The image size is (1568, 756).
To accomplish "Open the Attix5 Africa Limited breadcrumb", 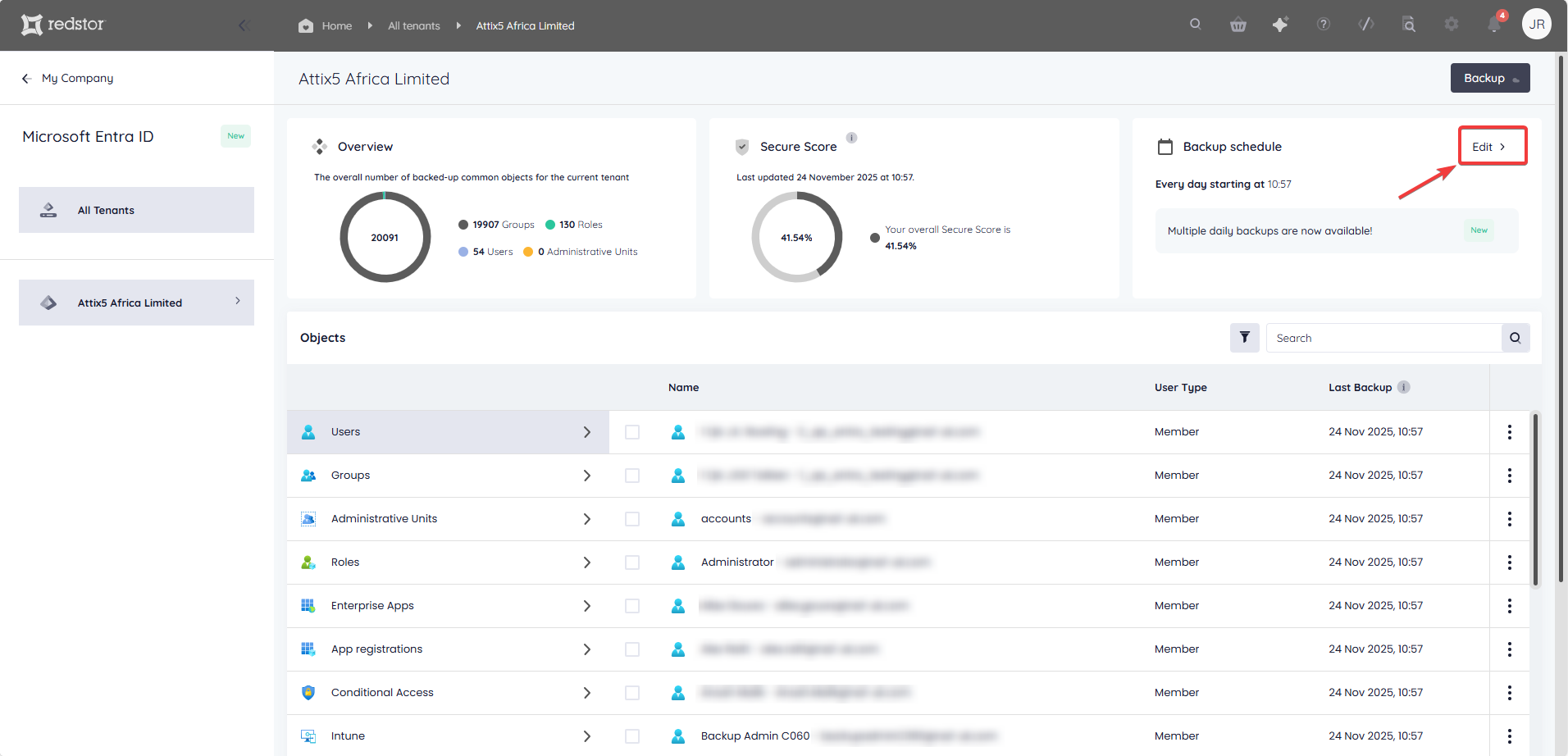I will click(x=526, y=26).
